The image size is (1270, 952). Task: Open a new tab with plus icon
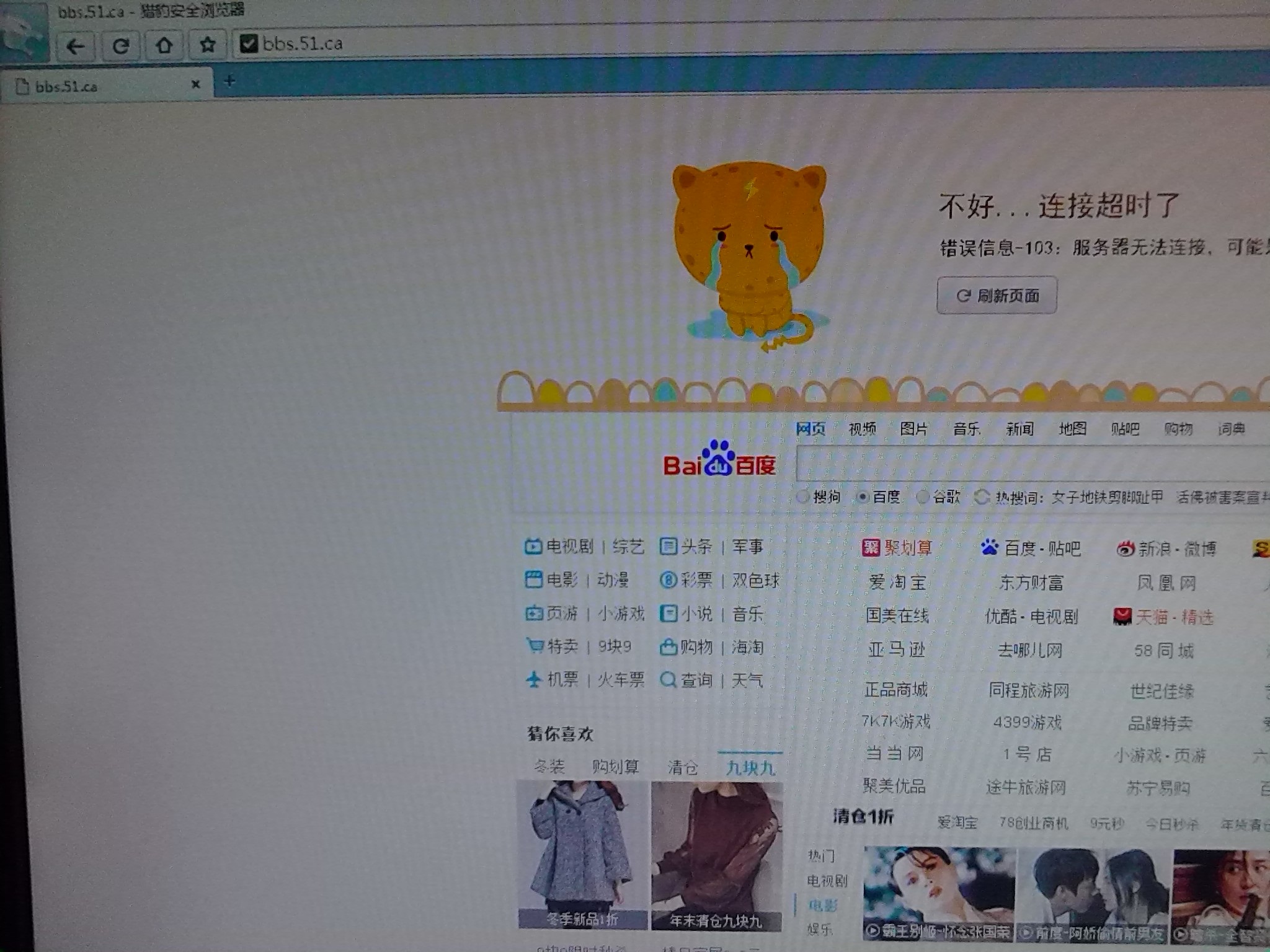[x=229, y=81]
